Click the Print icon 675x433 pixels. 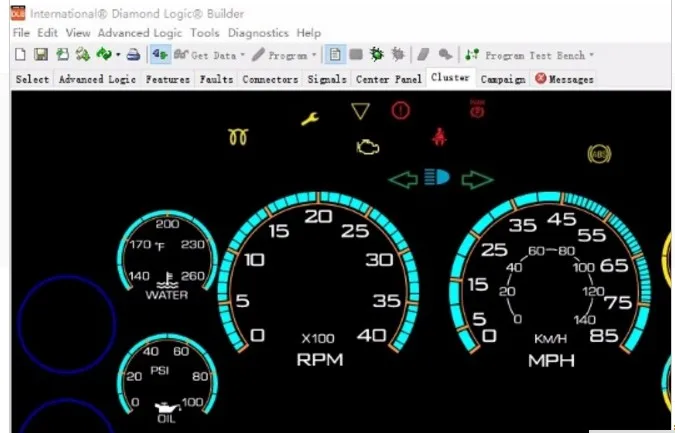click(133, 55)
